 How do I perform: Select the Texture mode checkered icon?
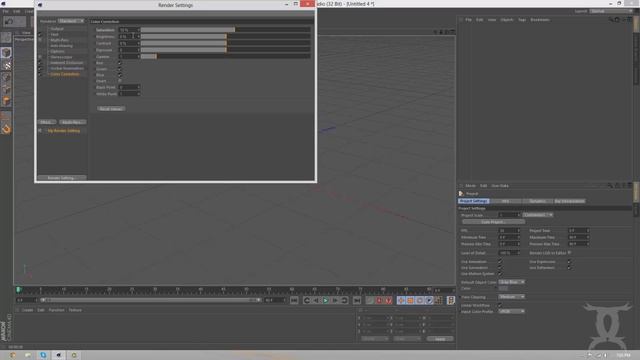pos(6,65)
